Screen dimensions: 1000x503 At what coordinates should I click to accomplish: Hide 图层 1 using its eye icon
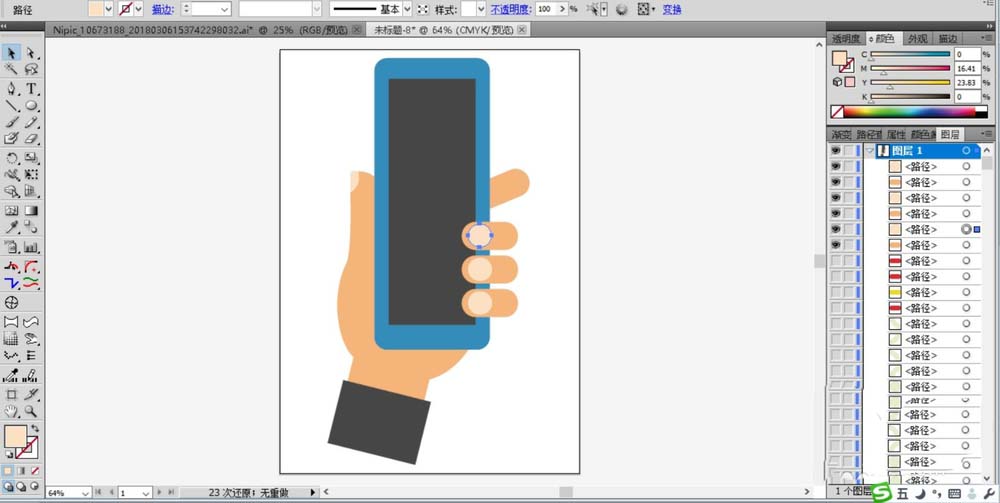point(835,150)
